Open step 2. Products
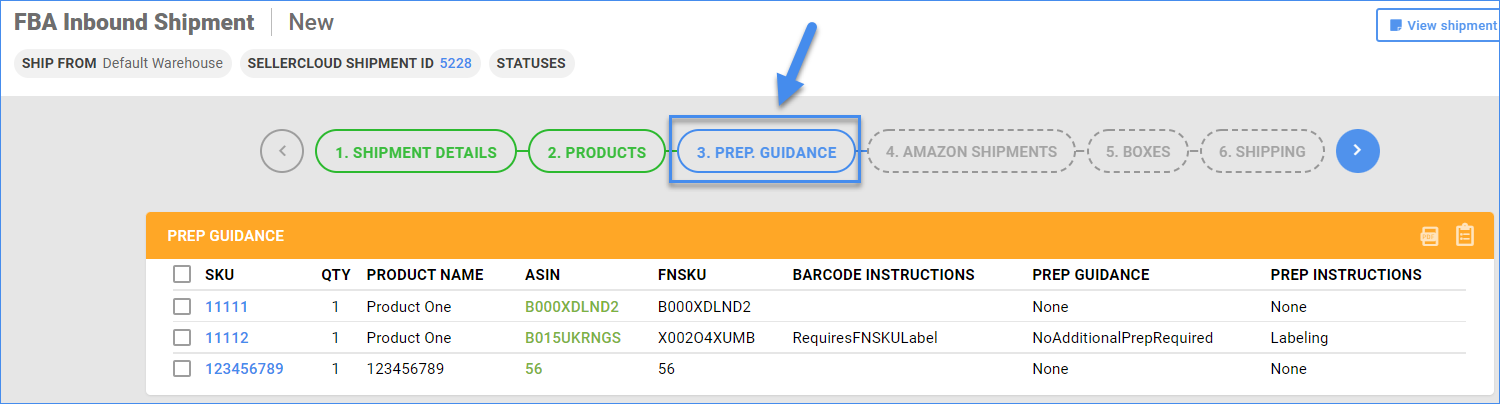The width and height of the screenshot is (1500, 404). click(596, 152)
